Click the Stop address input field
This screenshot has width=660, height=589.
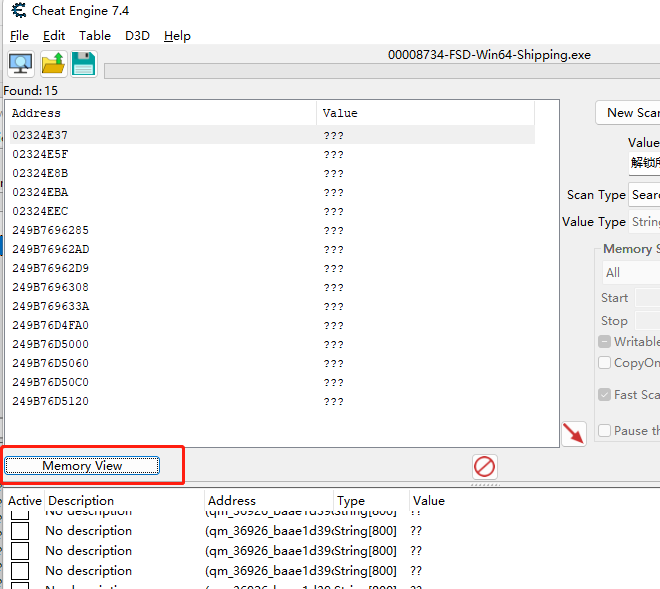647,321
